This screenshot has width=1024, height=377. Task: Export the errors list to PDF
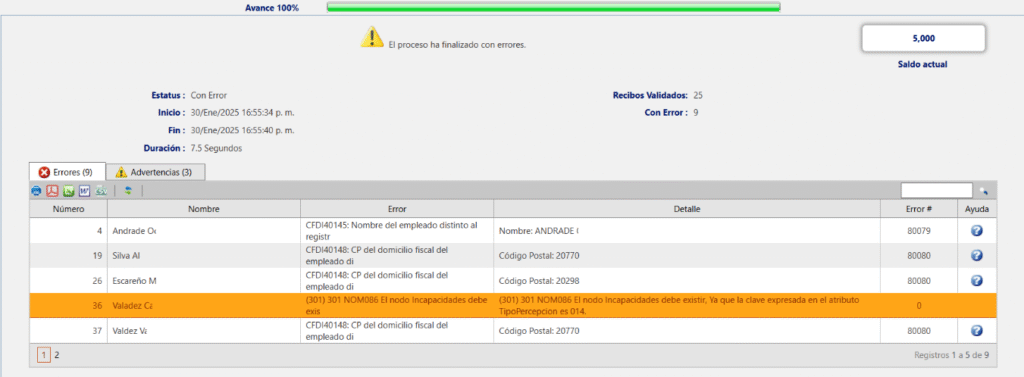[x=52, y=191]
